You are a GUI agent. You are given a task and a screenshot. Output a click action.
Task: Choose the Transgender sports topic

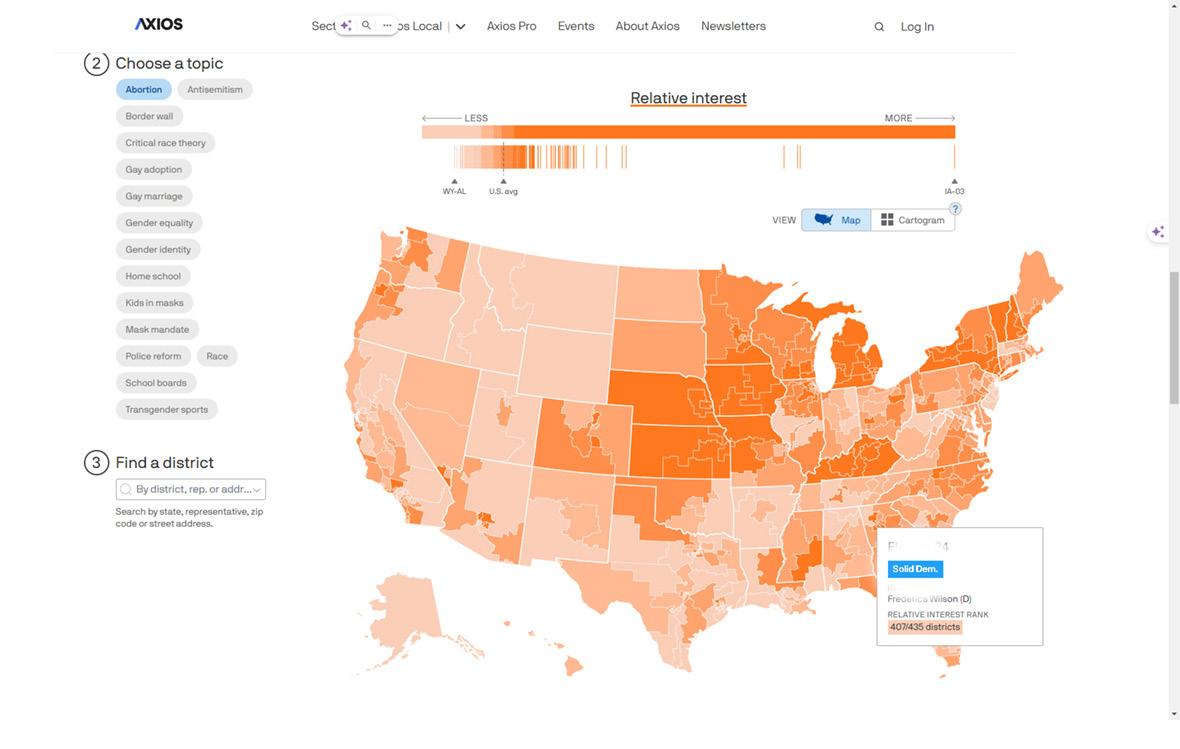[x=167, y=410]
